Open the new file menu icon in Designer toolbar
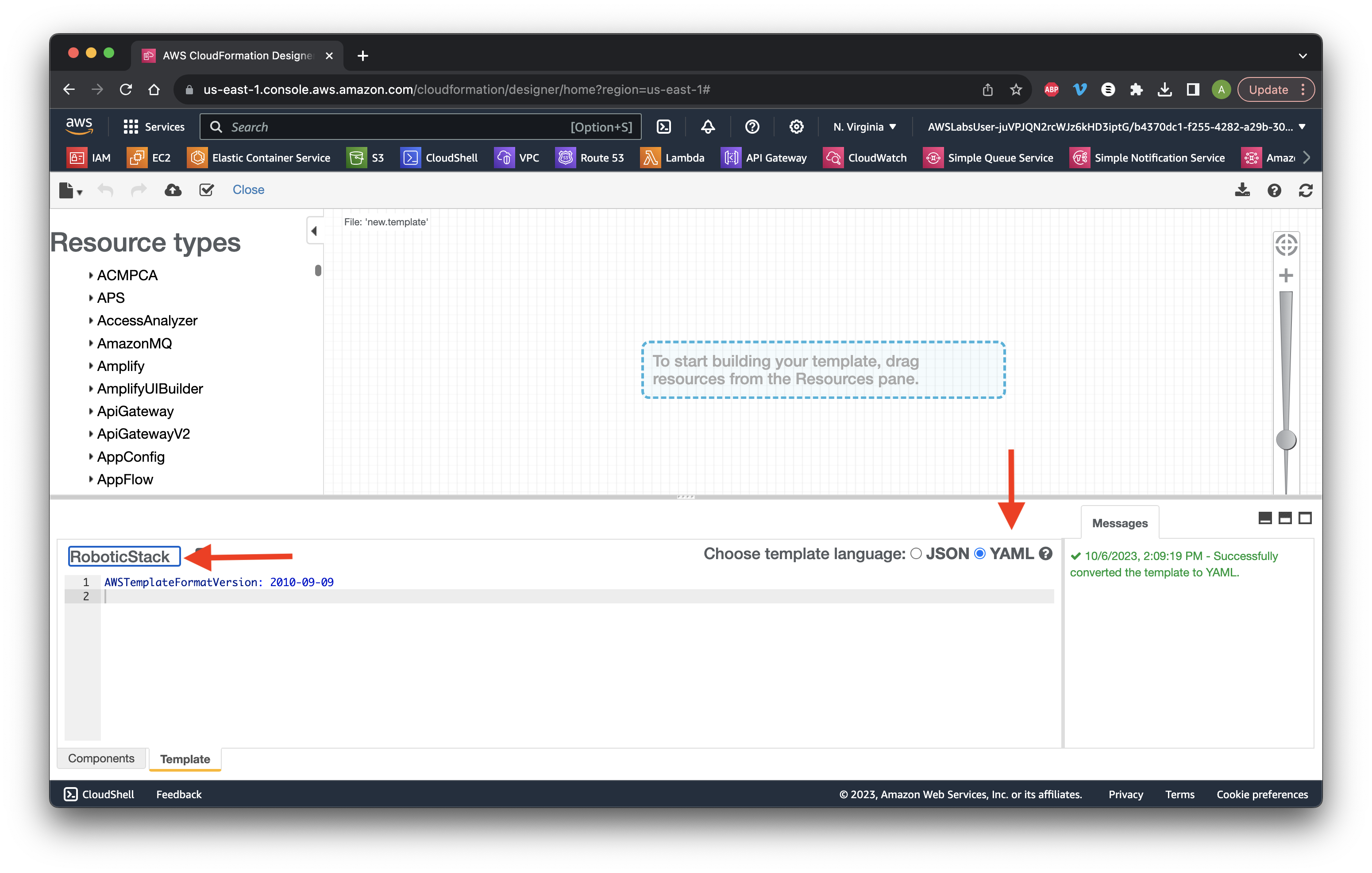This screenshot has height=873, width=1372. point(71,190)
